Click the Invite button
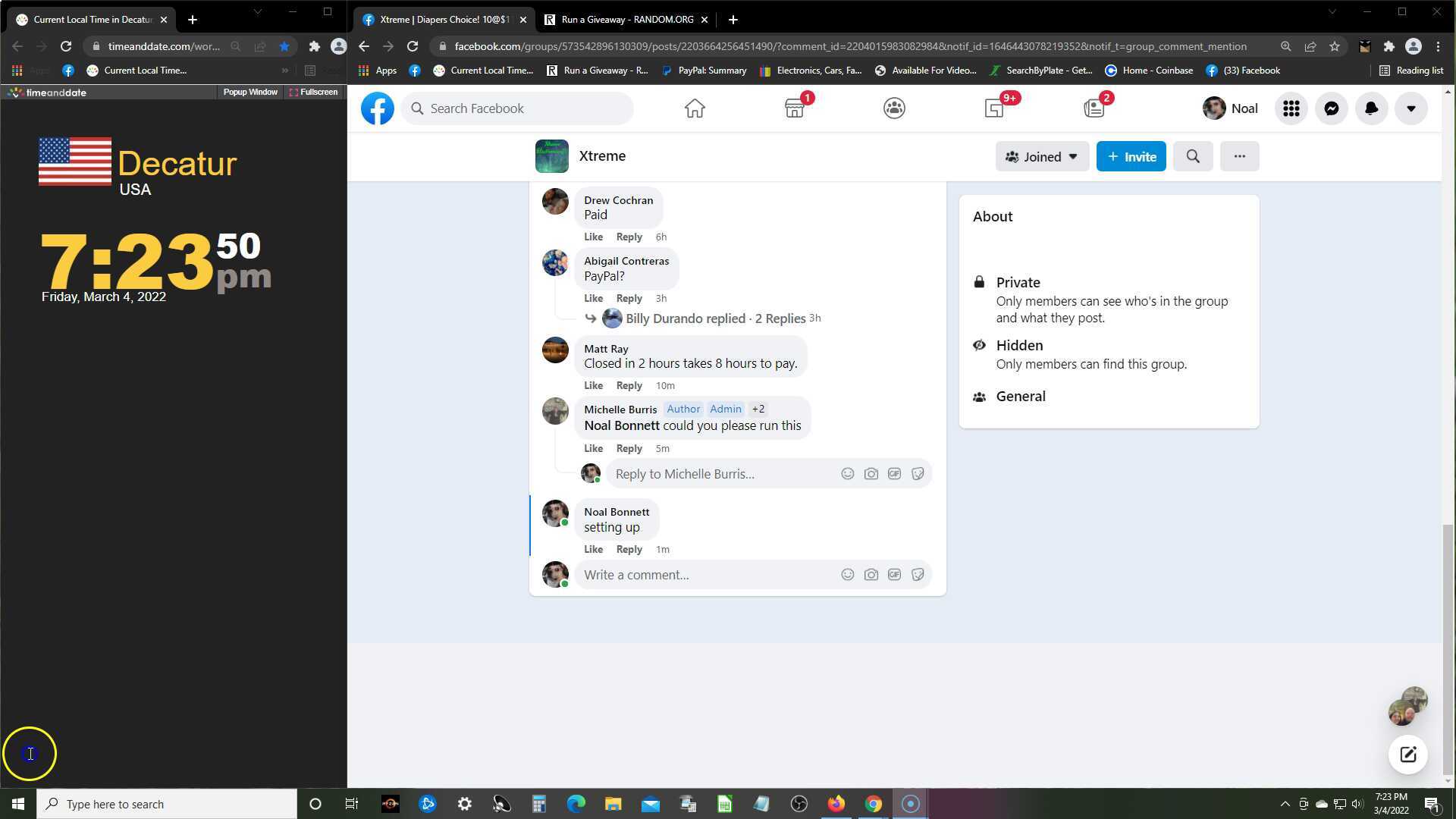 pyautogui.click(x=1131, y=156)
